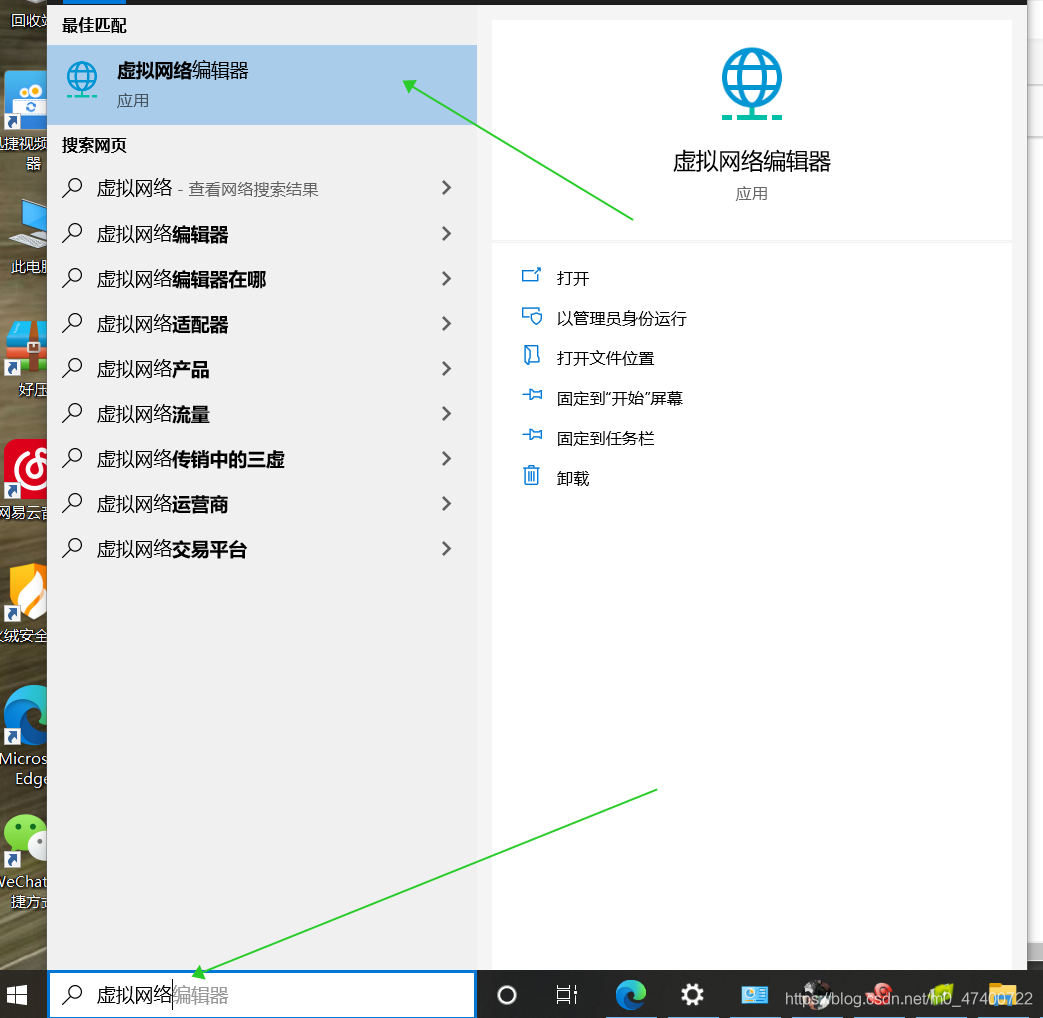Viewport: 1043px width, 1018px height.
Task: Click the magnifier icon in the search box
Action: click(72, 995)
